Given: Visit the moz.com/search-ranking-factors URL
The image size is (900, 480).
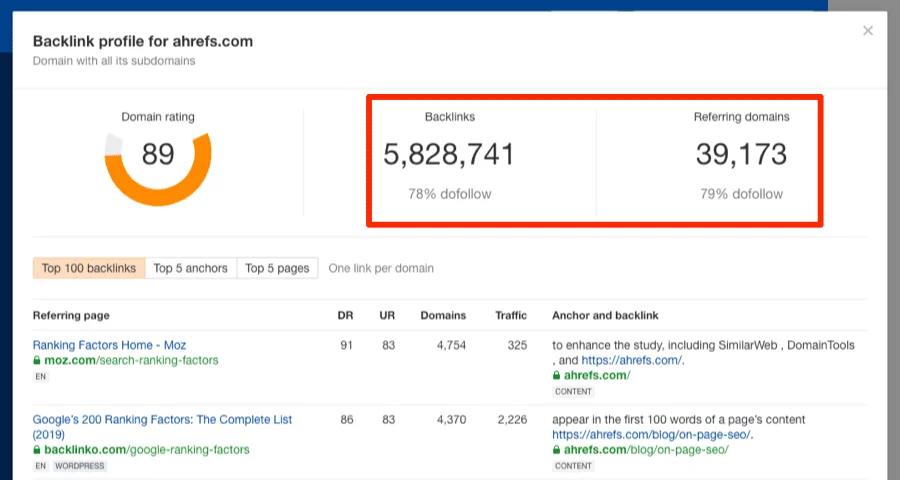Looking at the screenshot, I should point(131,360).
